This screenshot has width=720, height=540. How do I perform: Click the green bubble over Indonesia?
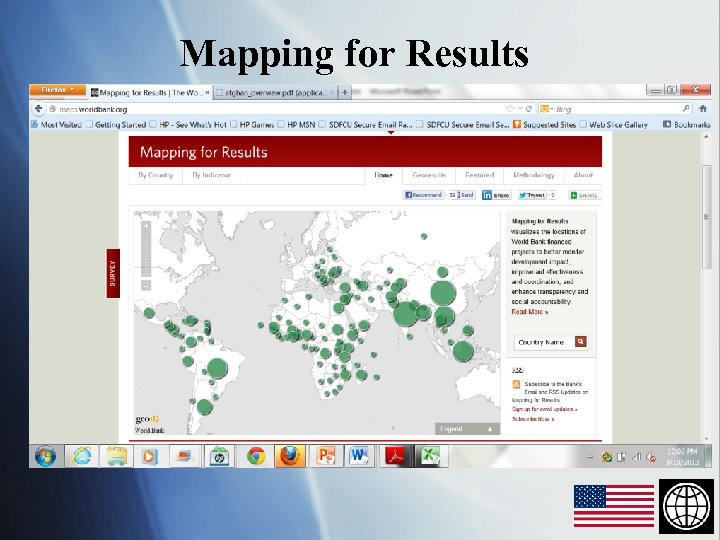click(463, 351)
